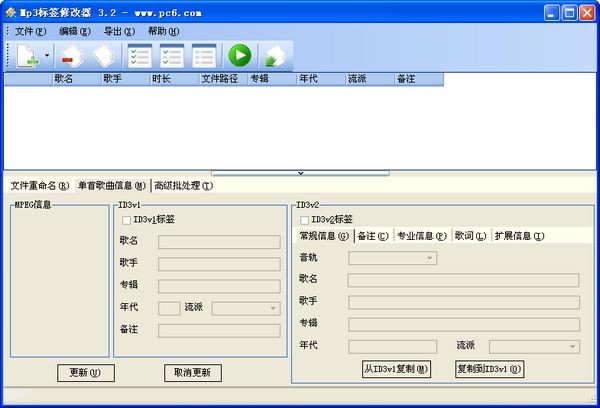Open the ID3v2 流派 dropdown
Viewport: 600px width, 408px height.
tap(534, 347)
